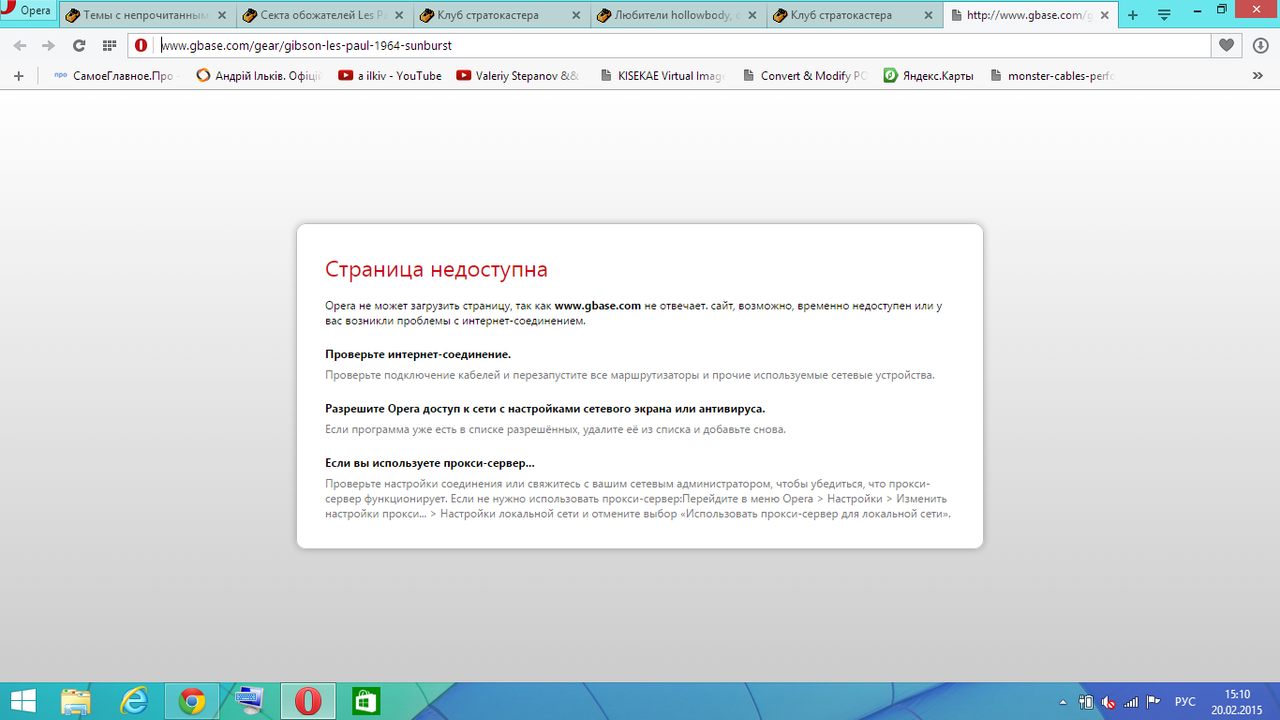Open the network signal tray icon

click(1130, 702)
